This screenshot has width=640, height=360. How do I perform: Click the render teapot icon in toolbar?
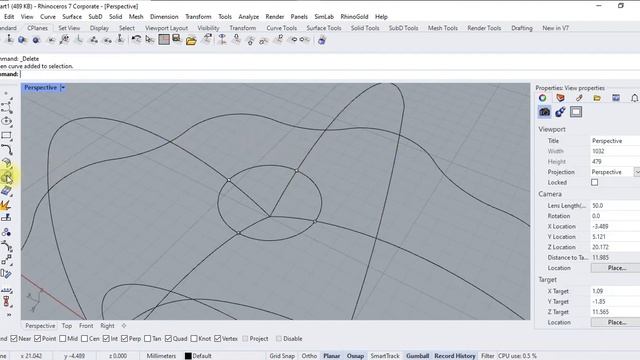tap(322, 40)
